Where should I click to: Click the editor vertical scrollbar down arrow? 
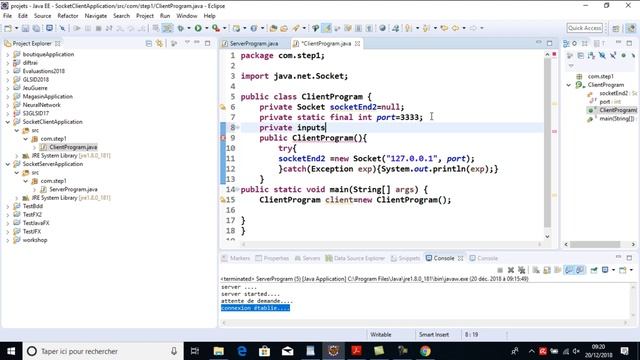(547, 236)
